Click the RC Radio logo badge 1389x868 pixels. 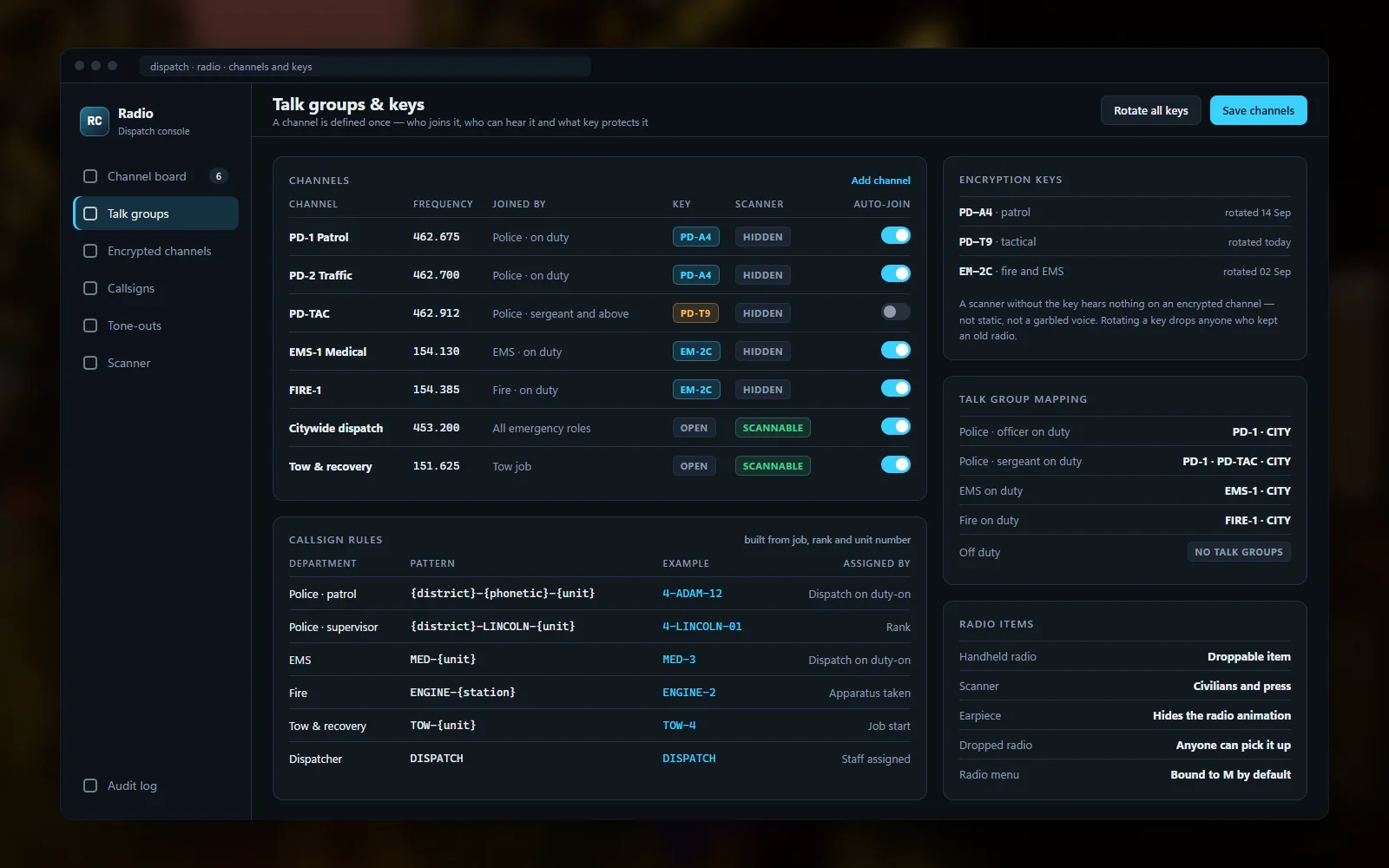(95, 122)
